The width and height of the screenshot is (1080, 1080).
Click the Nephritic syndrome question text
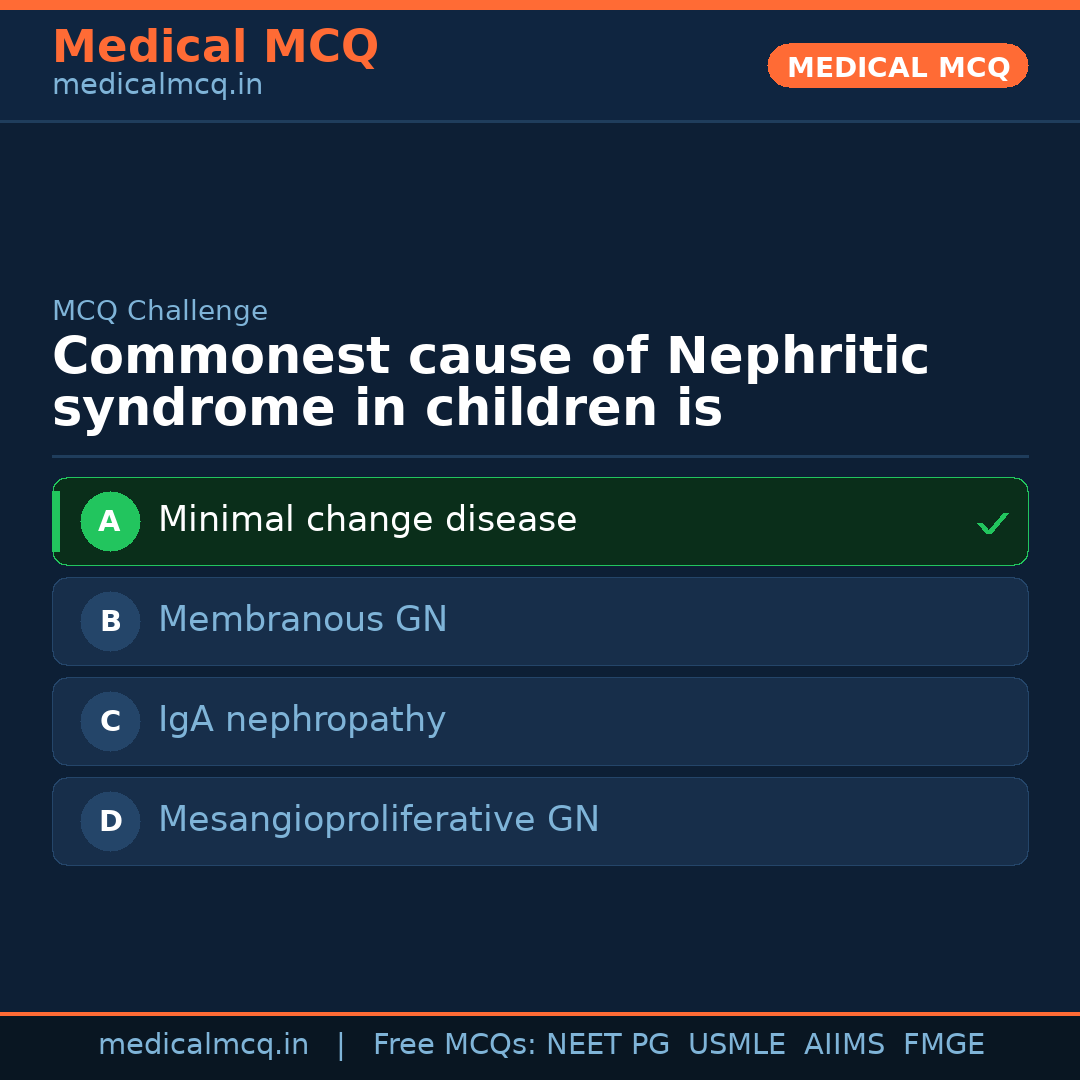(490, 383)
